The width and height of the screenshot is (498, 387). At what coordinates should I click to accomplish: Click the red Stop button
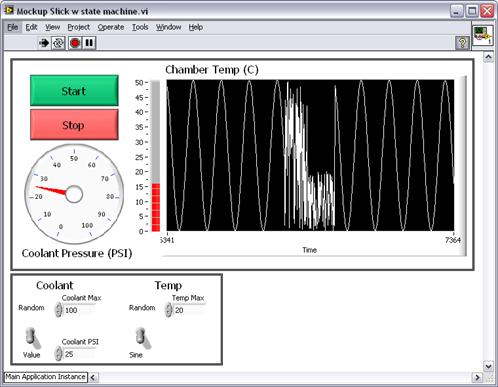(x=74, y=125)
